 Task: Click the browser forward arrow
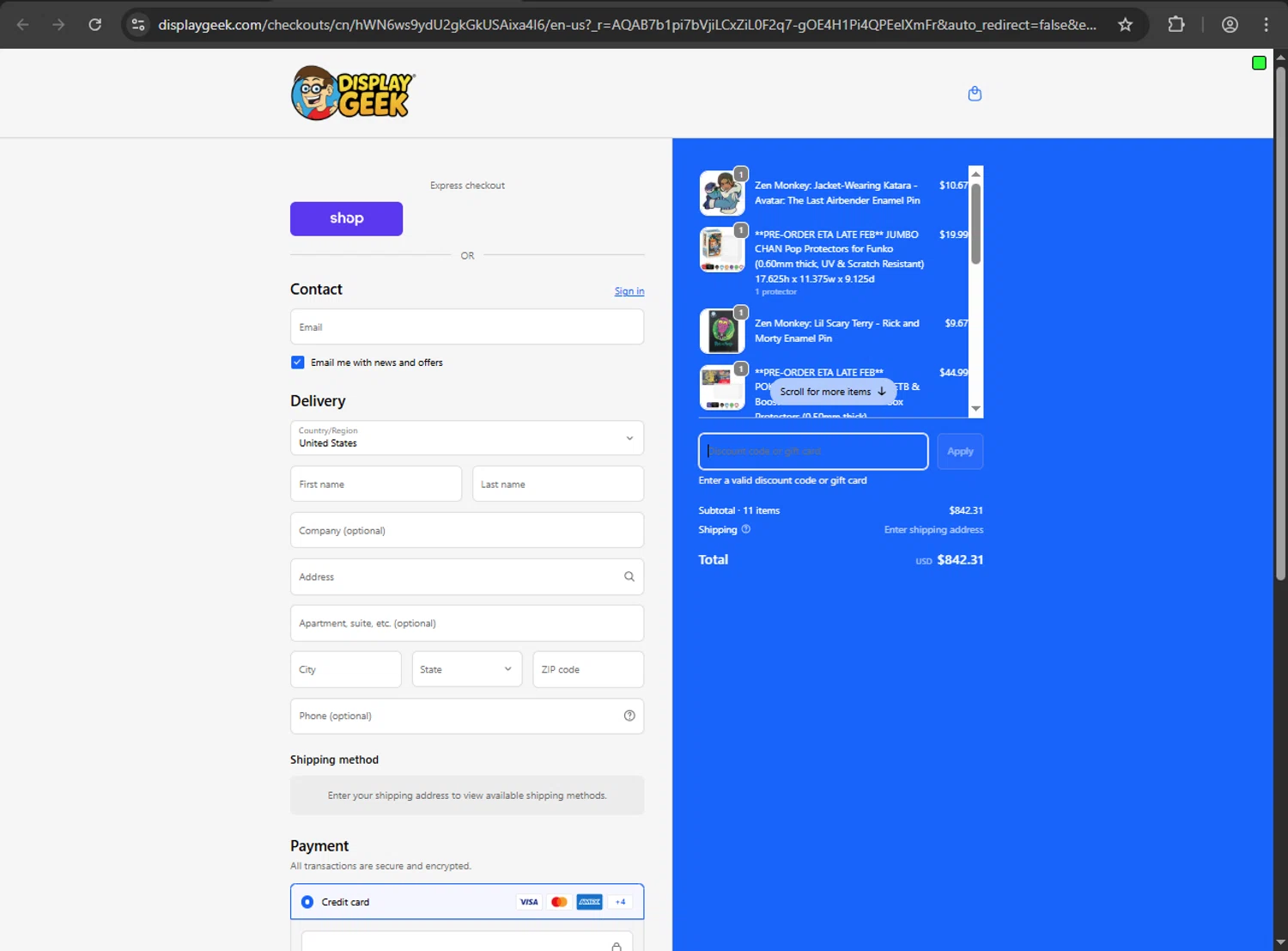coord(58,24)
